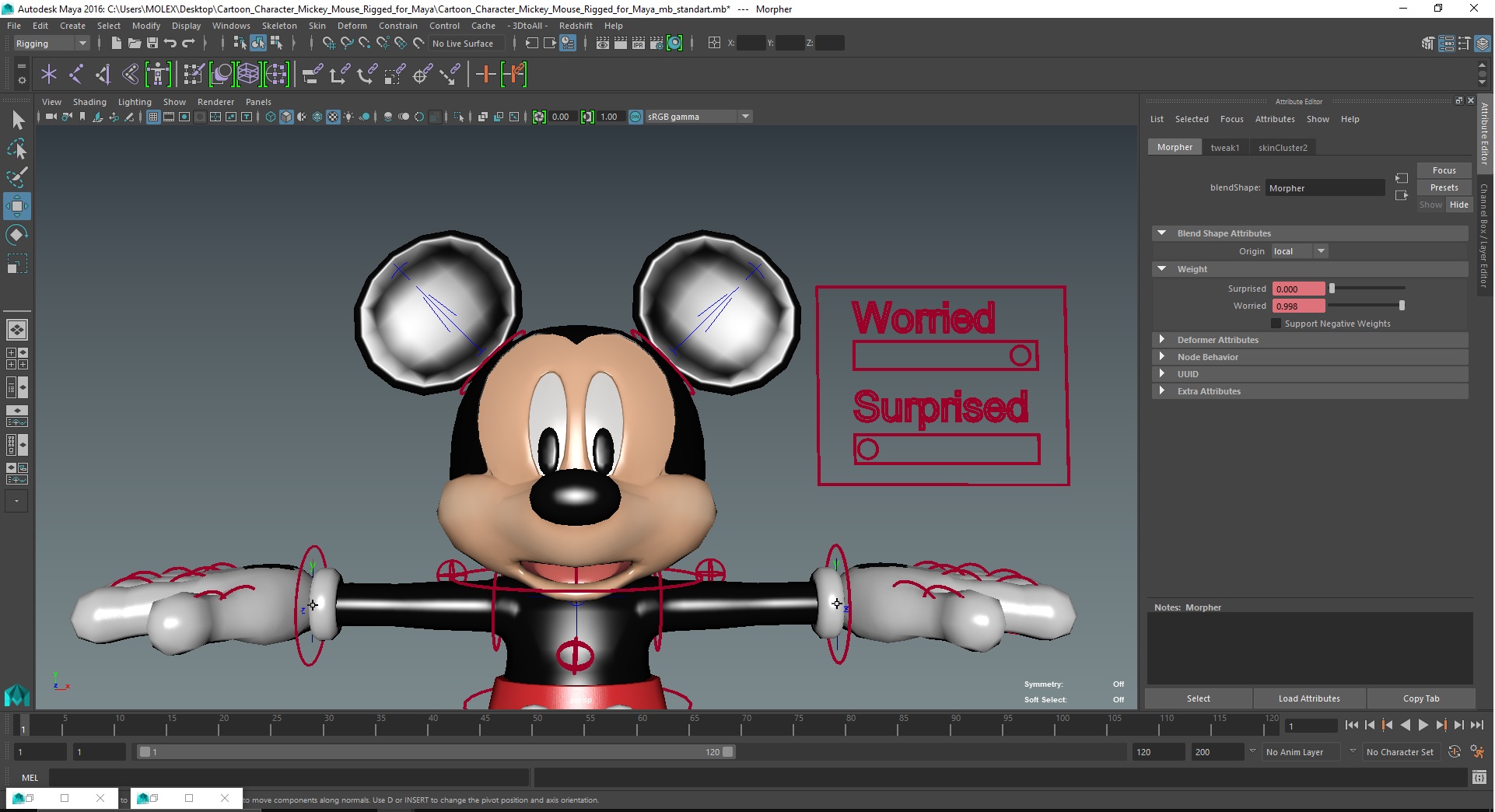Viewport: 1495px width, 812px height.
Task: Create a new scene
Action: coord(116,44)
